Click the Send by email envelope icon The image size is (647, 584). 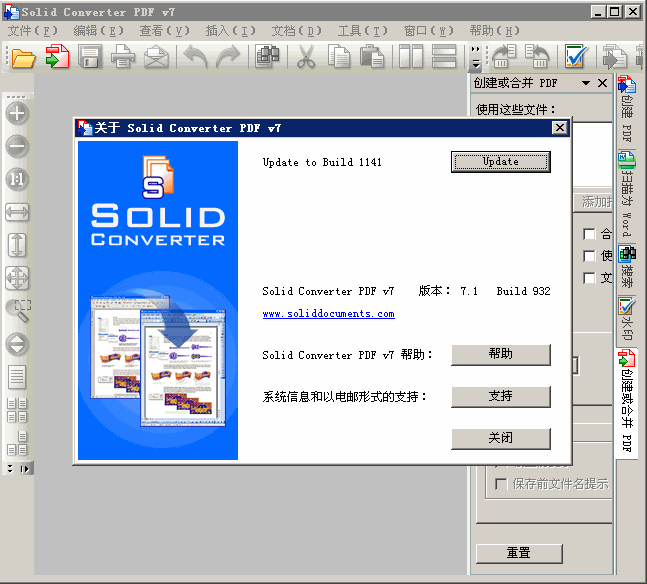pyautogui.click(x=156, y=57)
